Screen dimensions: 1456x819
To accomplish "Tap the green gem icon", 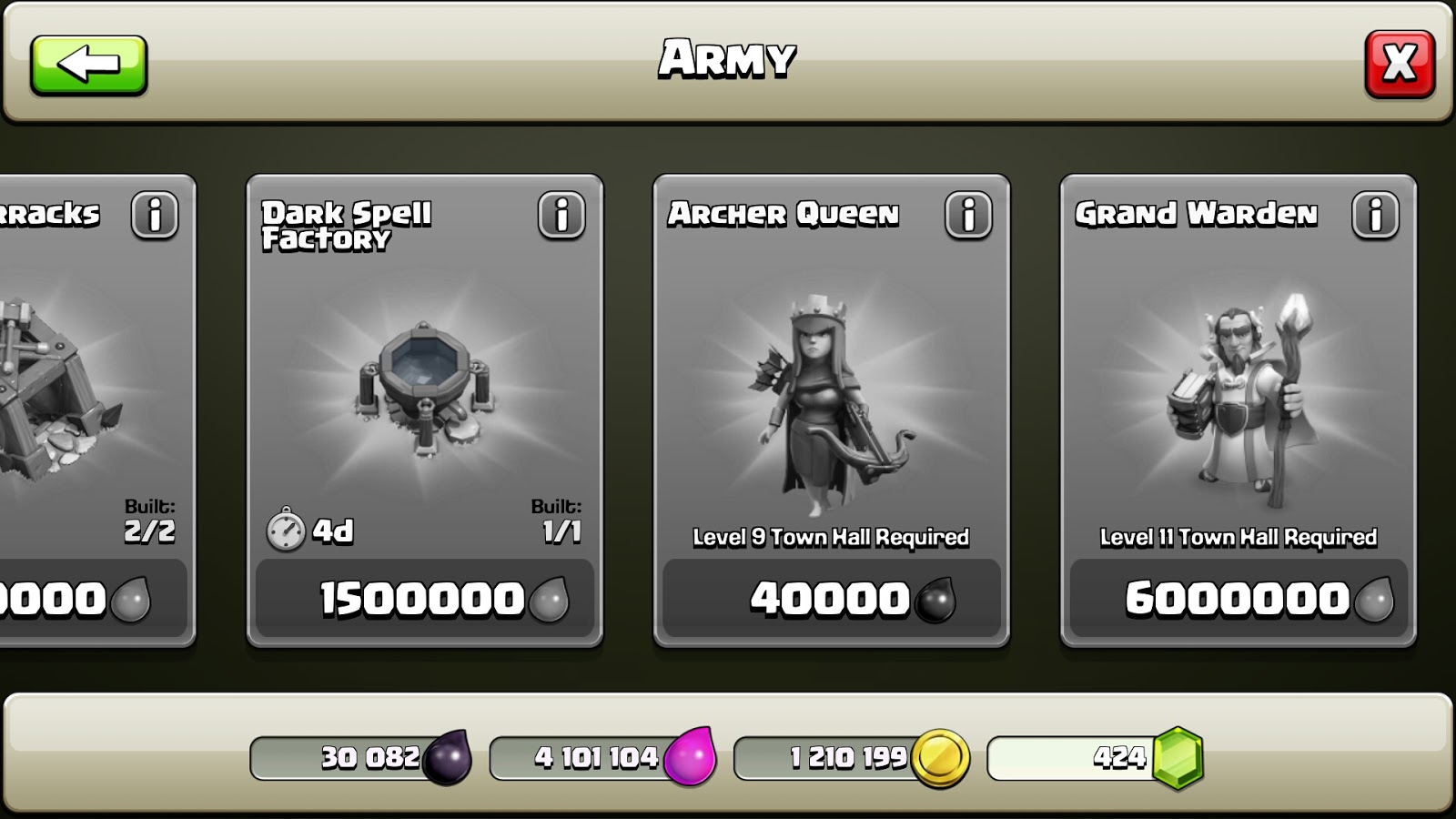I will pos(1178,758).
